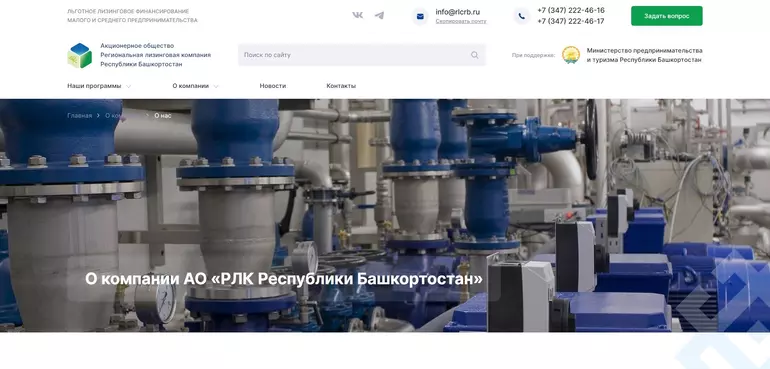Click the Скопировать почту link
This screenshot has height=369, width=770.
[x=461, y=22]
